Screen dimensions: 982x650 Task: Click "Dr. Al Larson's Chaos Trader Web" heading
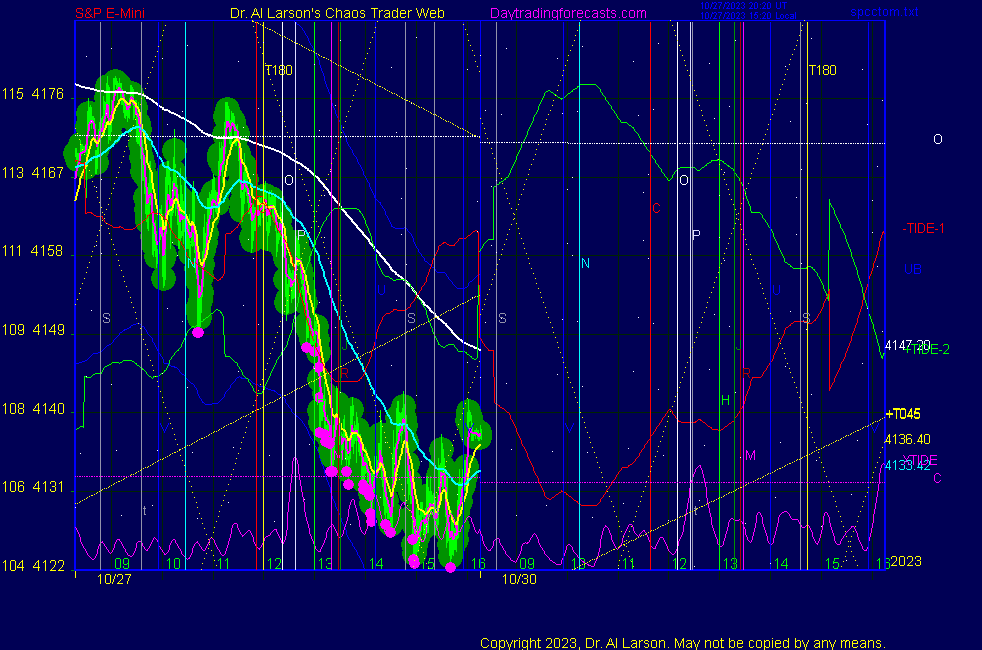pos(337,13)
